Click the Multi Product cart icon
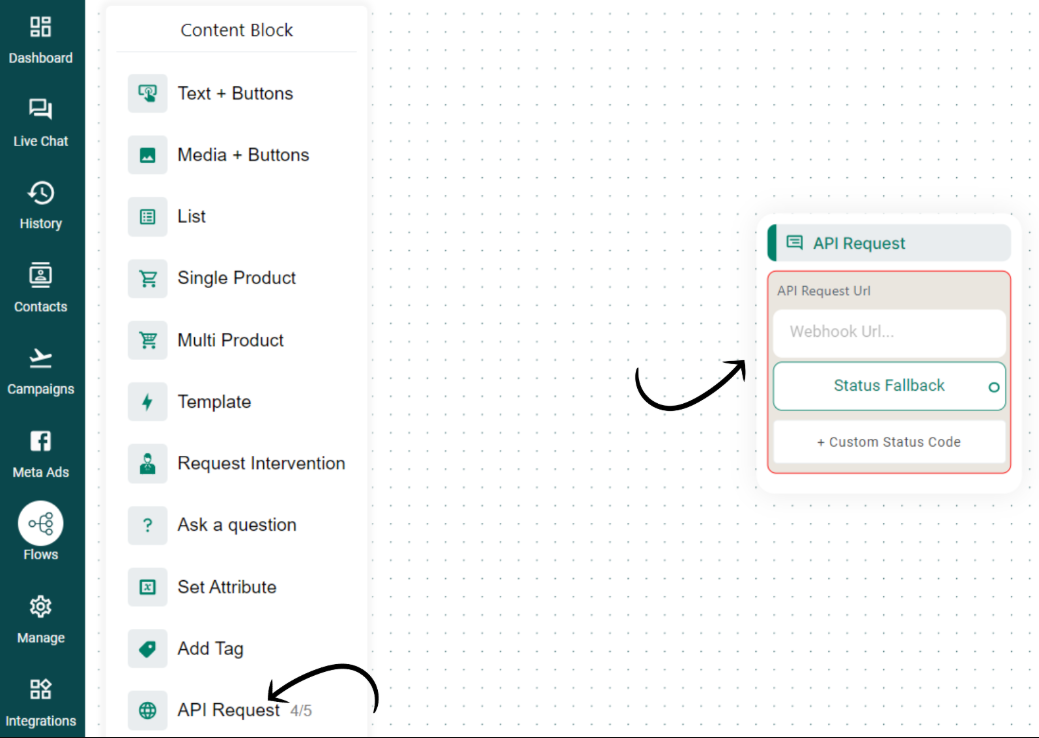 (148, 340)
